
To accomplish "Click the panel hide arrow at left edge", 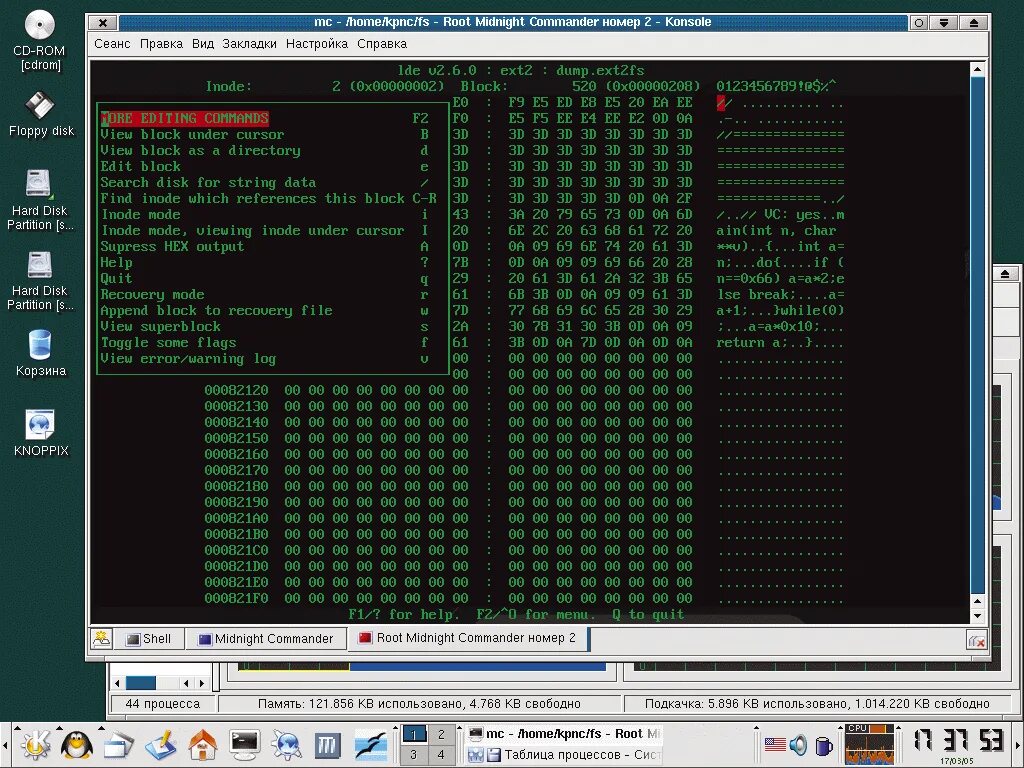I will pos(5,744).
